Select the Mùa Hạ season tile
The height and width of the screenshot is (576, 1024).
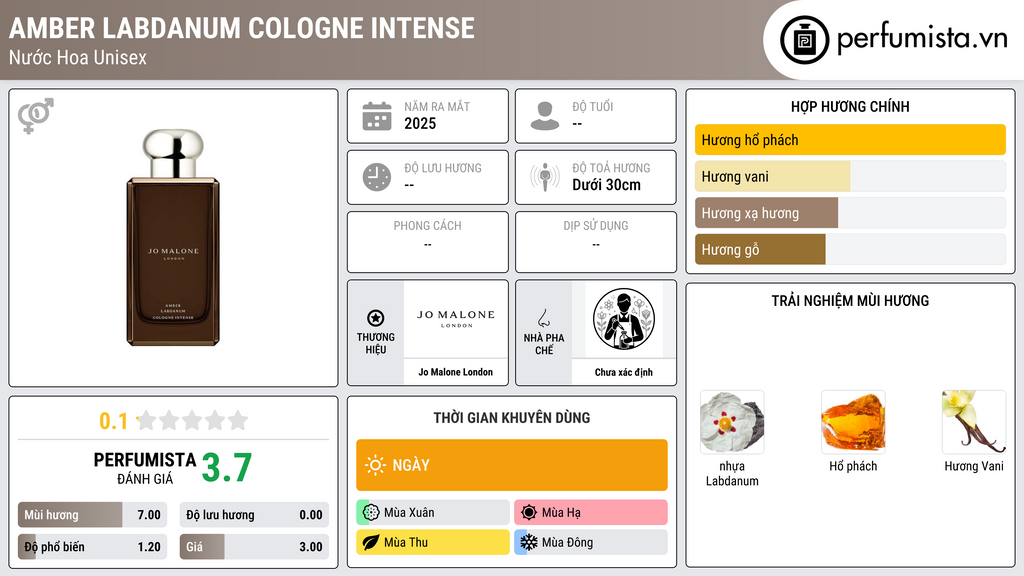tap(591, 512)
